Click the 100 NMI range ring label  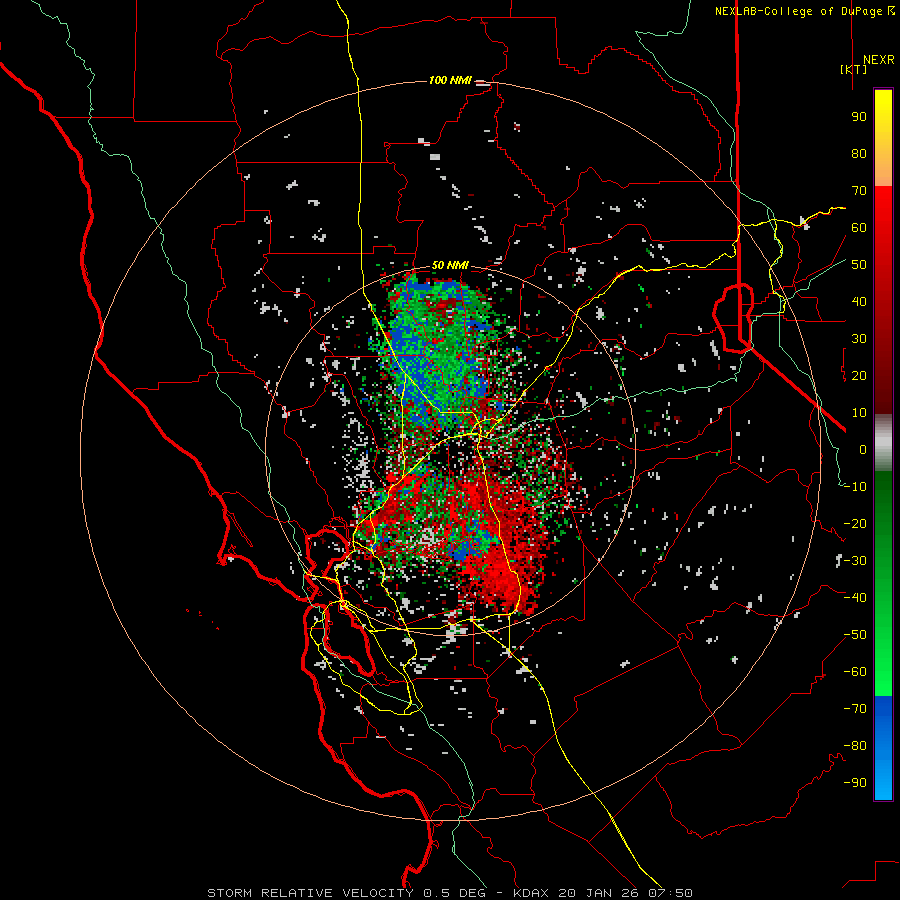pos(450,80)
